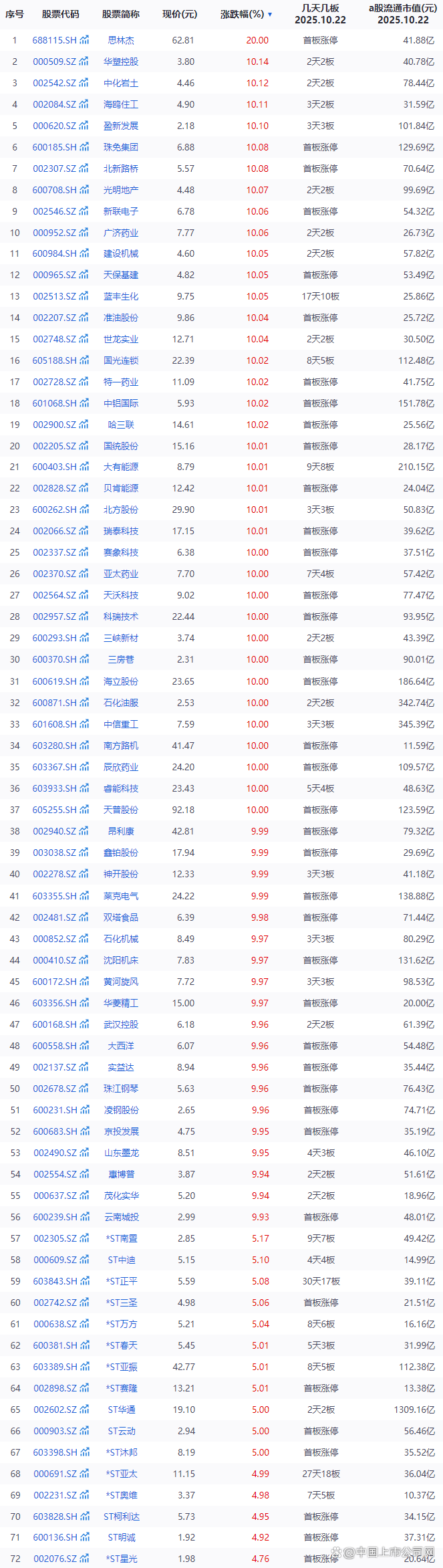Open chart icon beside 600239.SH

point(84,1217)
